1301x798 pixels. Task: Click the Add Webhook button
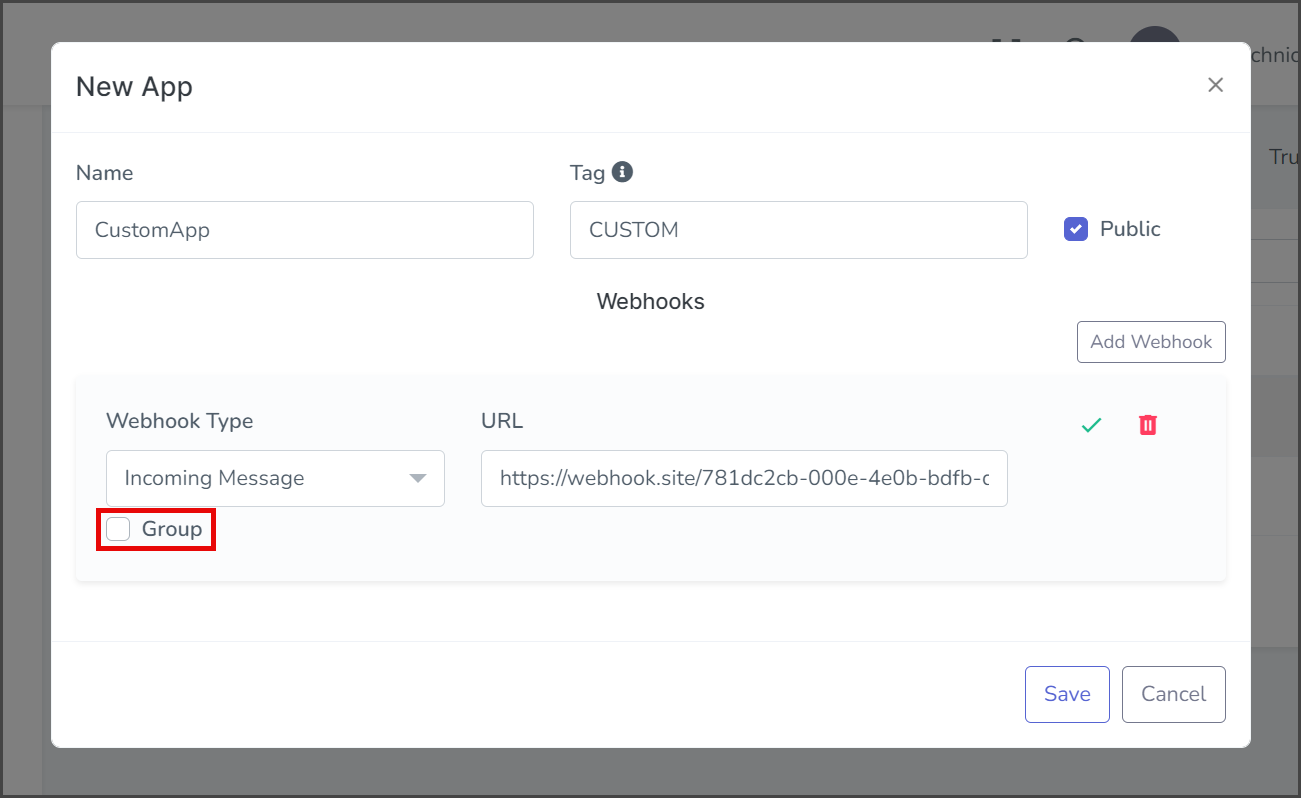(x=1151, y=342)
